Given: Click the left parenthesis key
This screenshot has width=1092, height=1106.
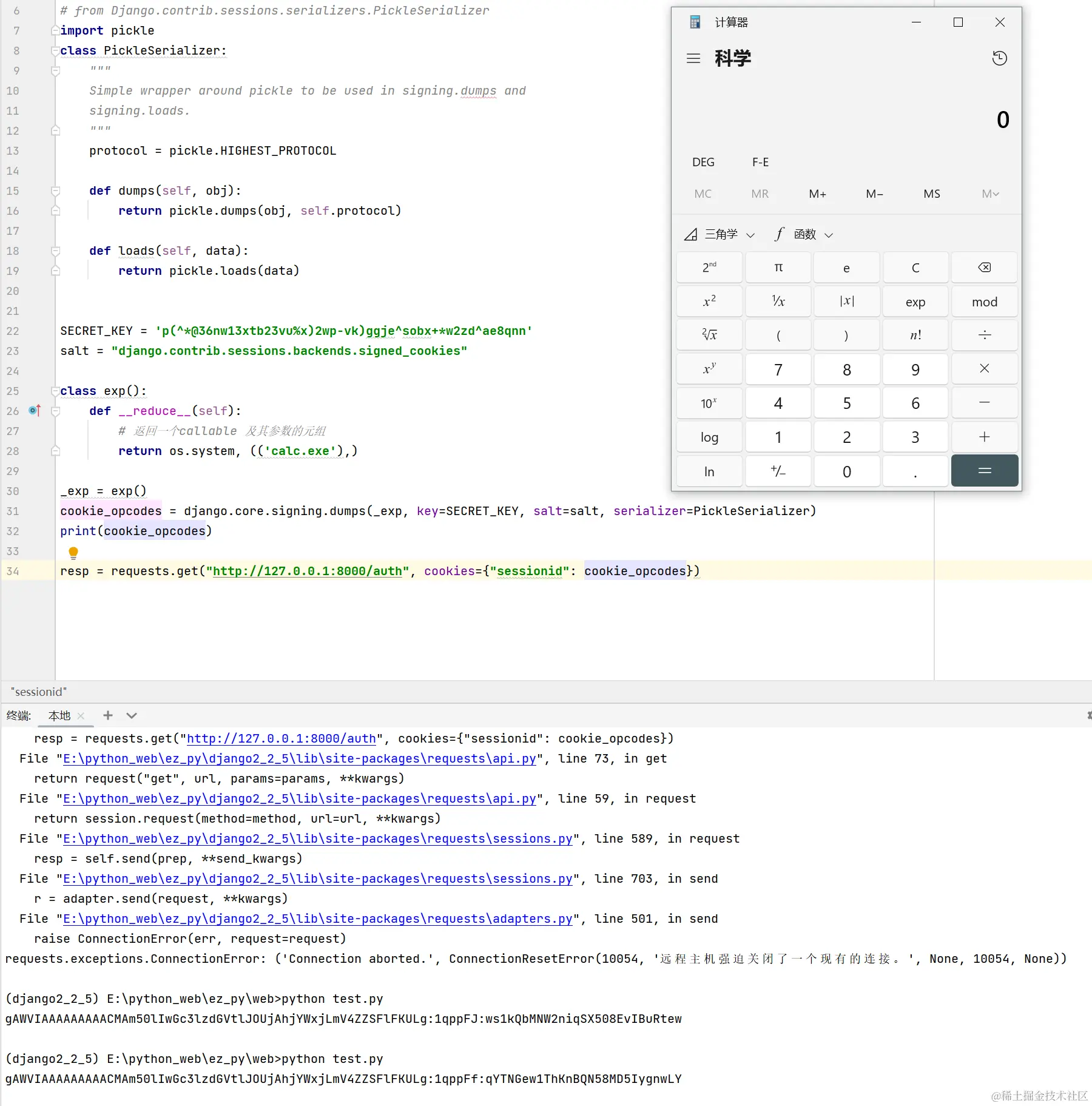Looking at the screenshot, I should [x=778, y=335].
